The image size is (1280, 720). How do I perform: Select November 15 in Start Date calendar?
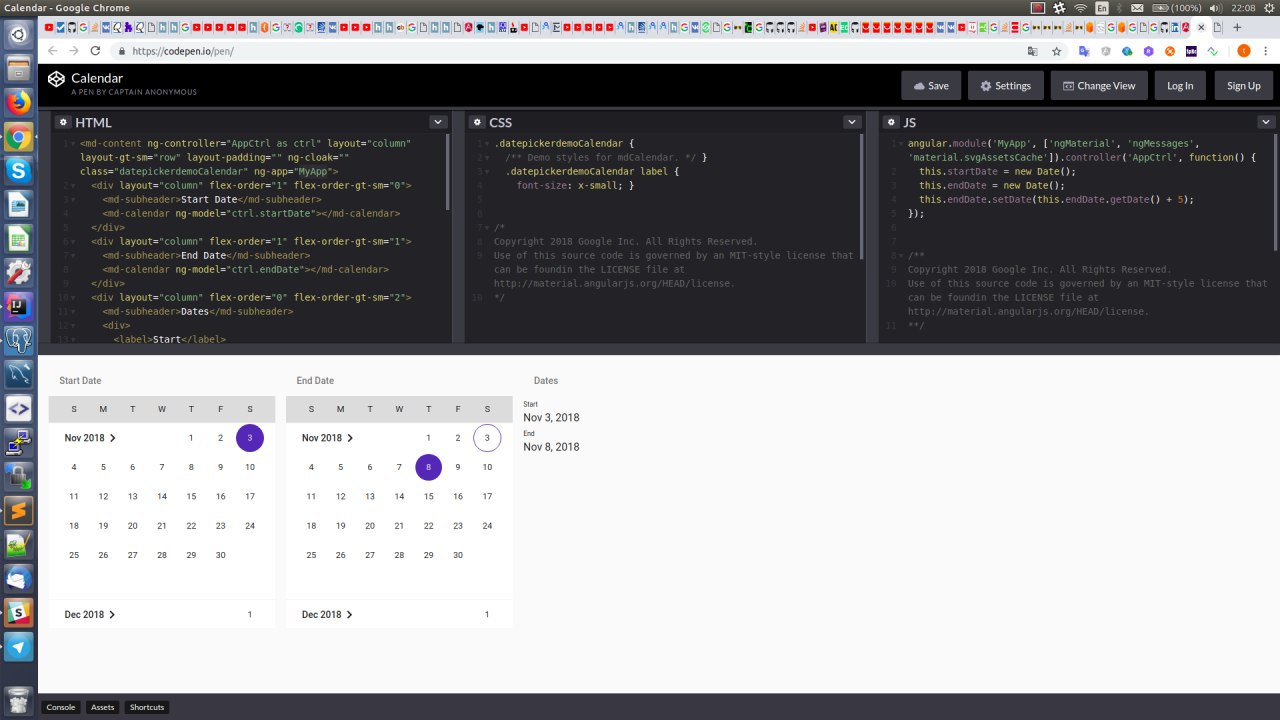191,496
